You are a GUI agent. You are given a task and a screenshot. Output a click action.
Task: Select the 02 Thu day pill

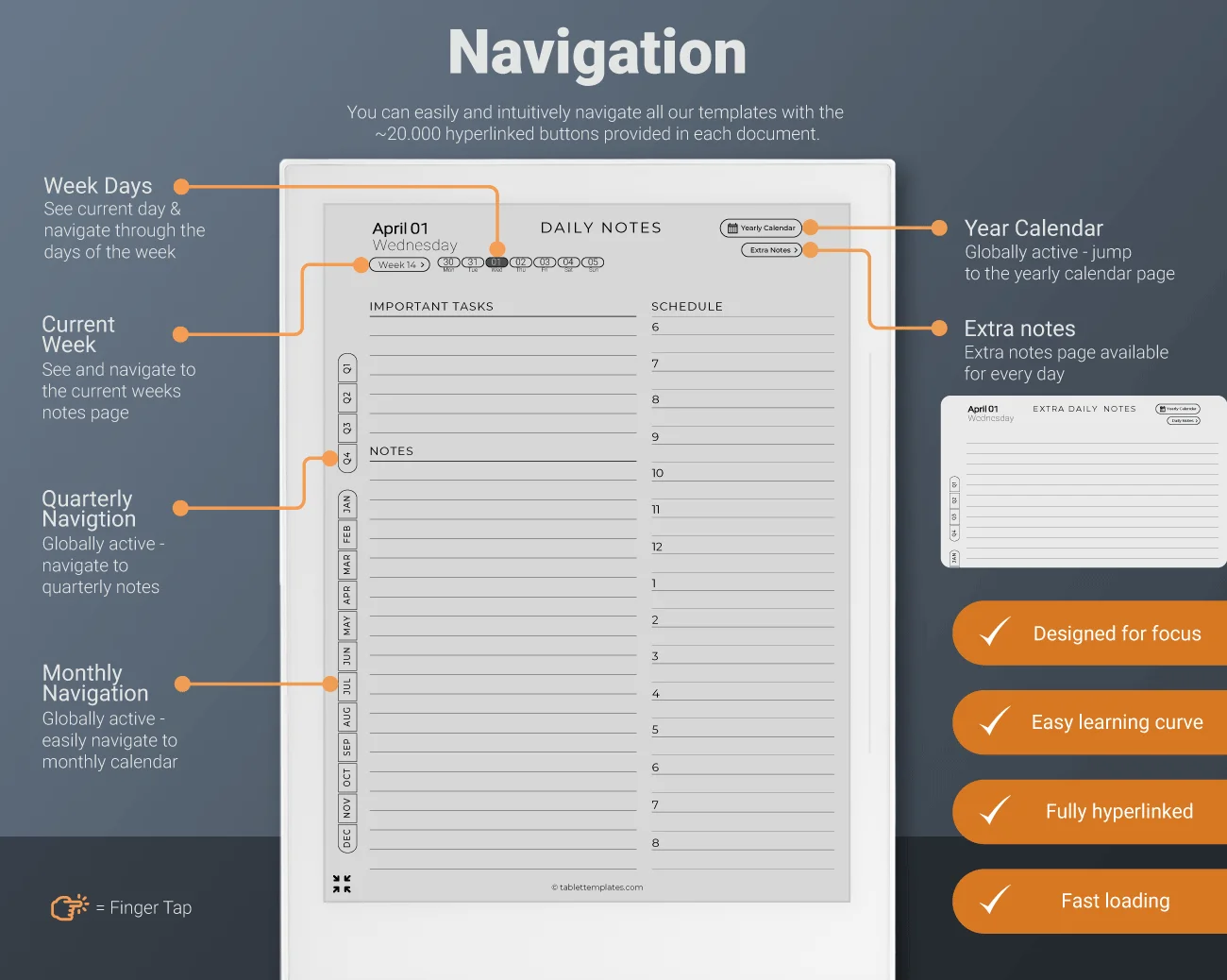pos(521,262)
